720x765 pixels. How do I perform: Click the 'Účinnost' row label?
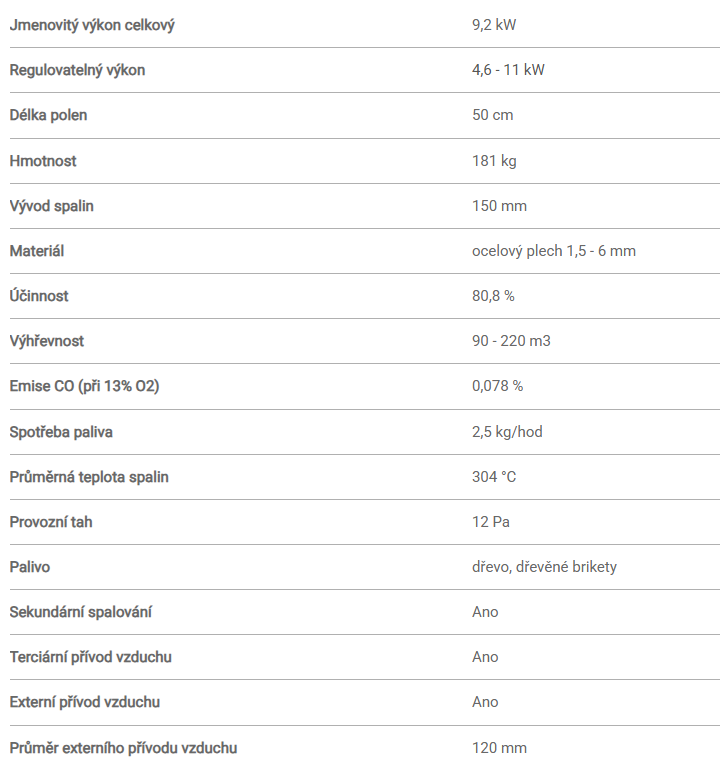39,296
